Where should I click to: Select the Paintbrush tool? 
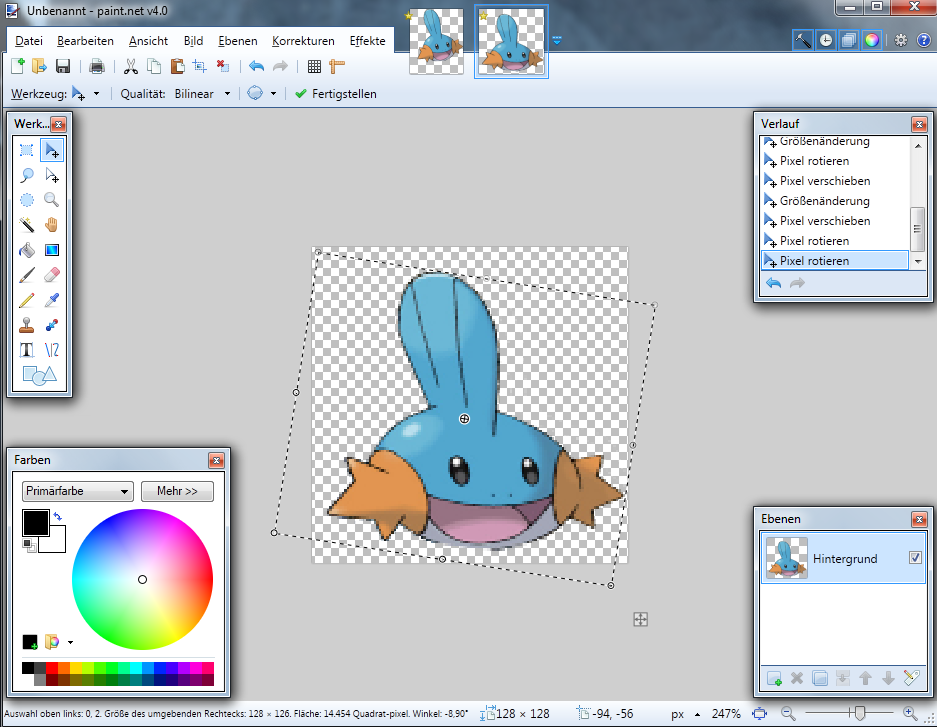[x=26, y=275]
